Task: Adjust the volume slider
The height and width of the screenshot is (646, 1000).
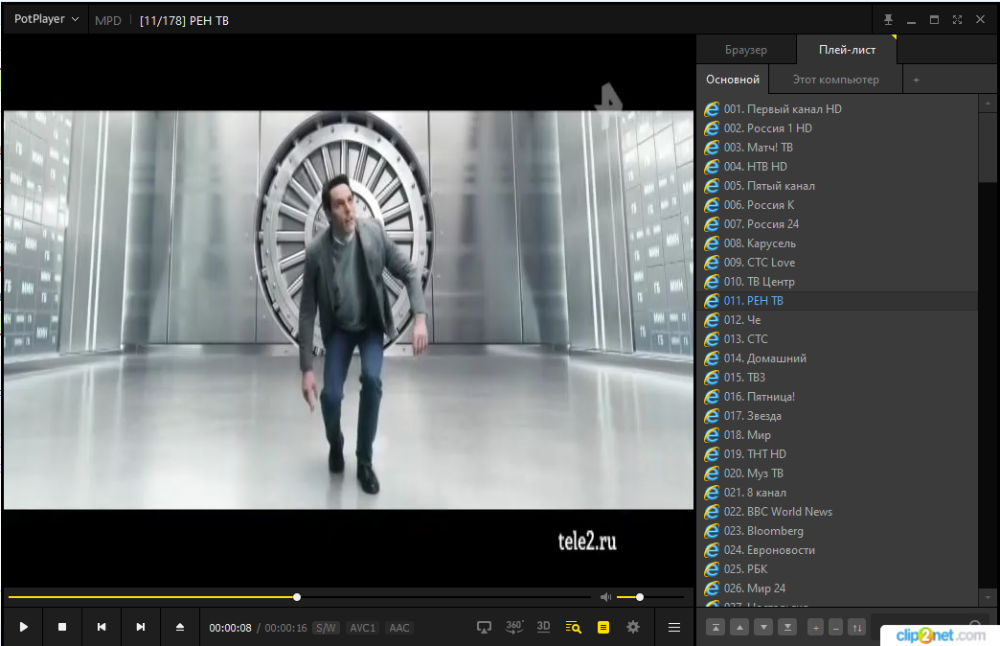Action: coord(649,597)
